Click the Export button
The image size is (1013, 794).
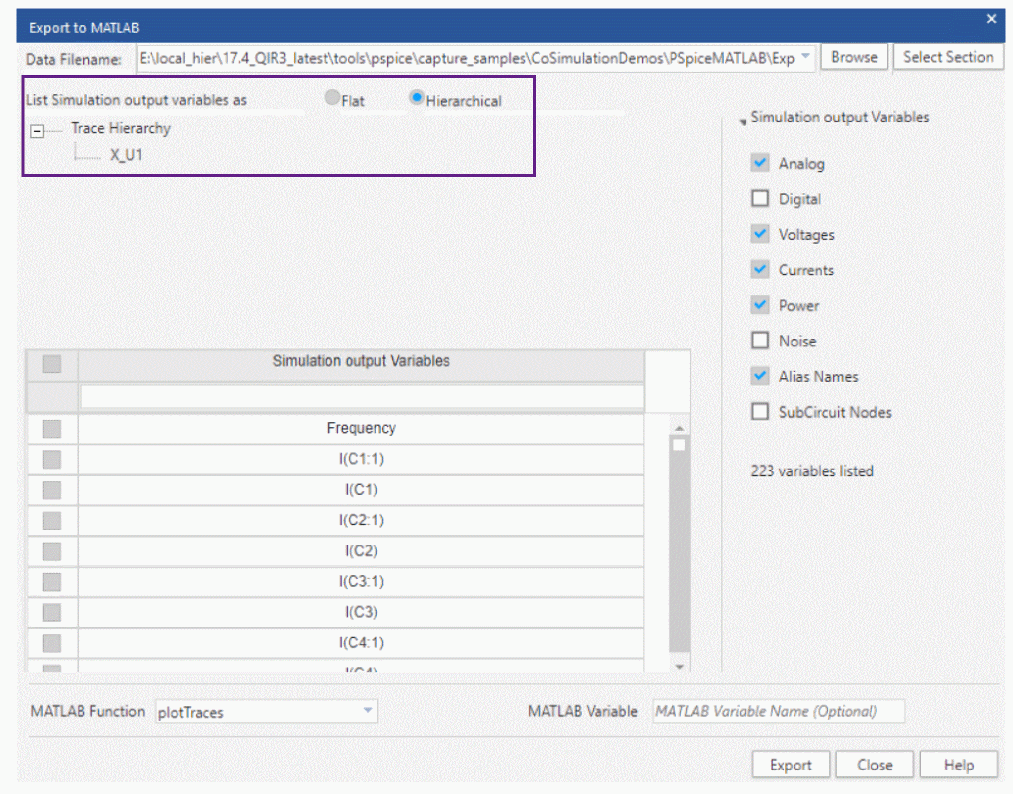coord(791,765)
